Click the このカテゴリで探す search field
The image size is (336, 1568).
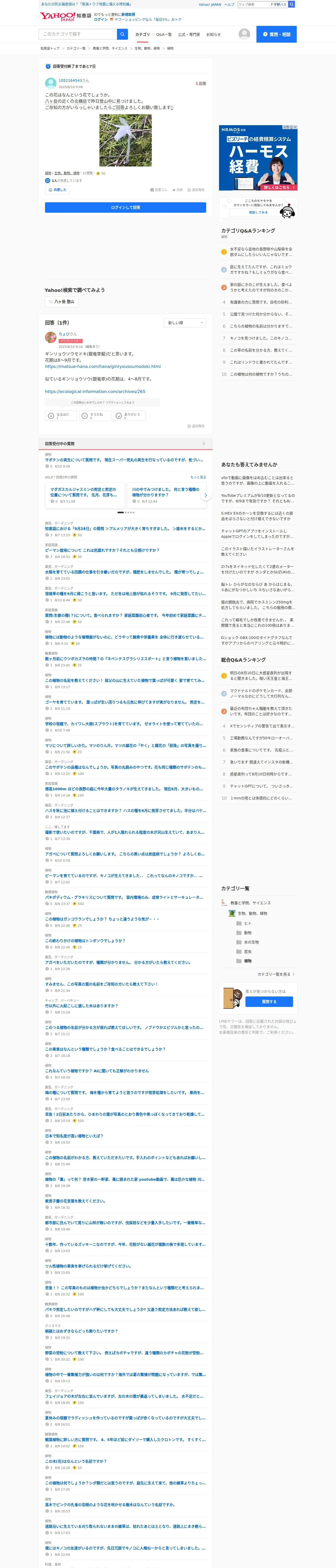point(78,34)
